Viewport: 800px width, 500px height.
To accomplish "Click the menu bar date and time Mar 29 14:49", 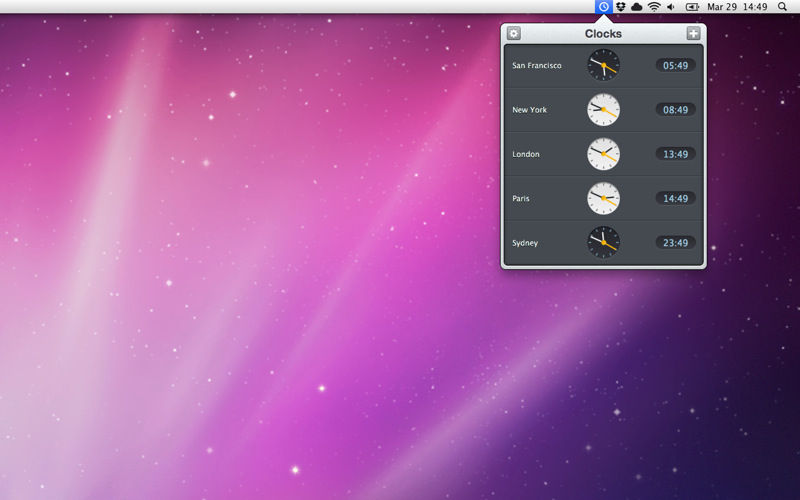I will (737, 7).
